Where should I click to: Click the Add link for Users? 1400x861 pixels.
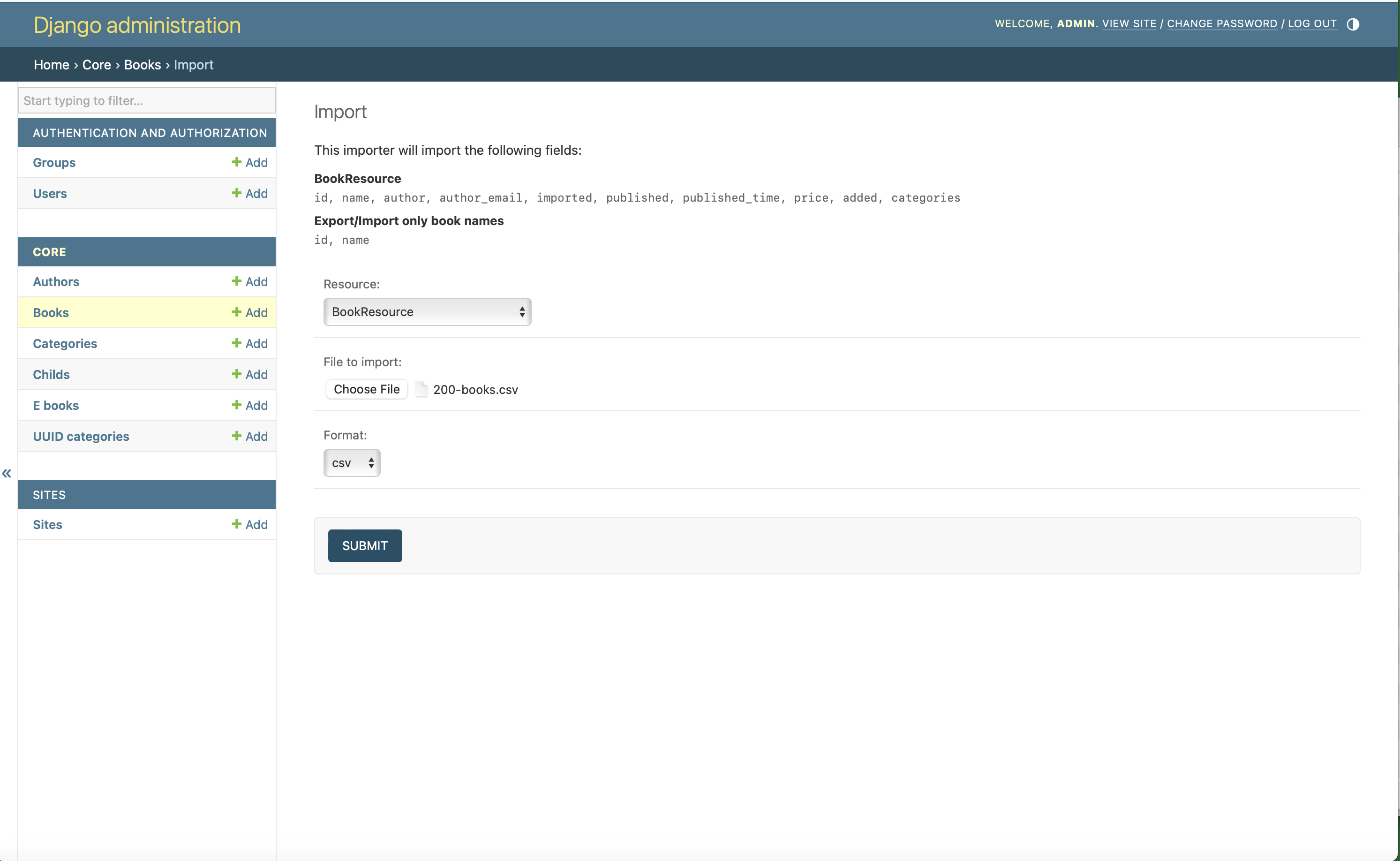[x=250, y=194]
